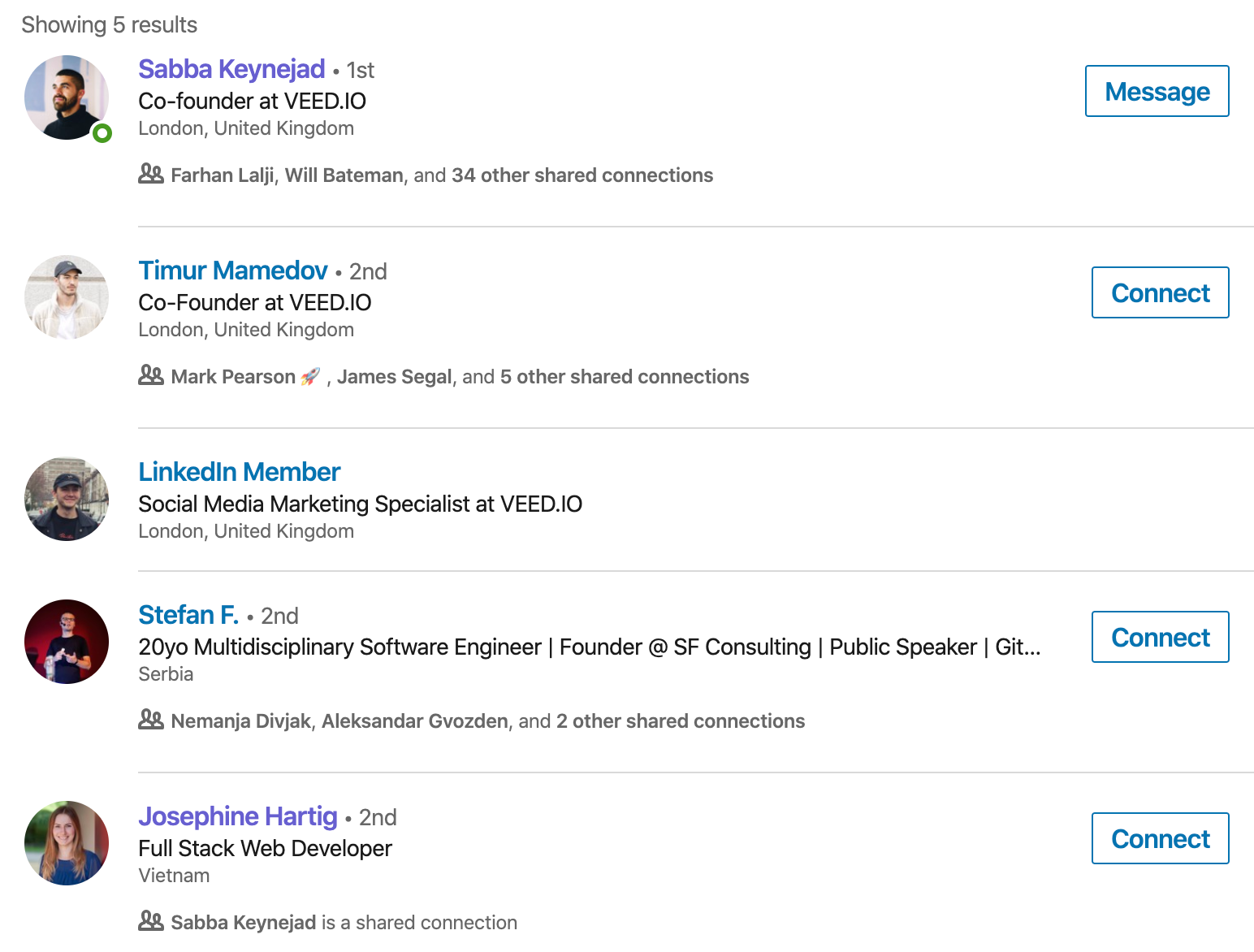
Task: View Josephine Hartig's profile photo
Action: (67, 843)
